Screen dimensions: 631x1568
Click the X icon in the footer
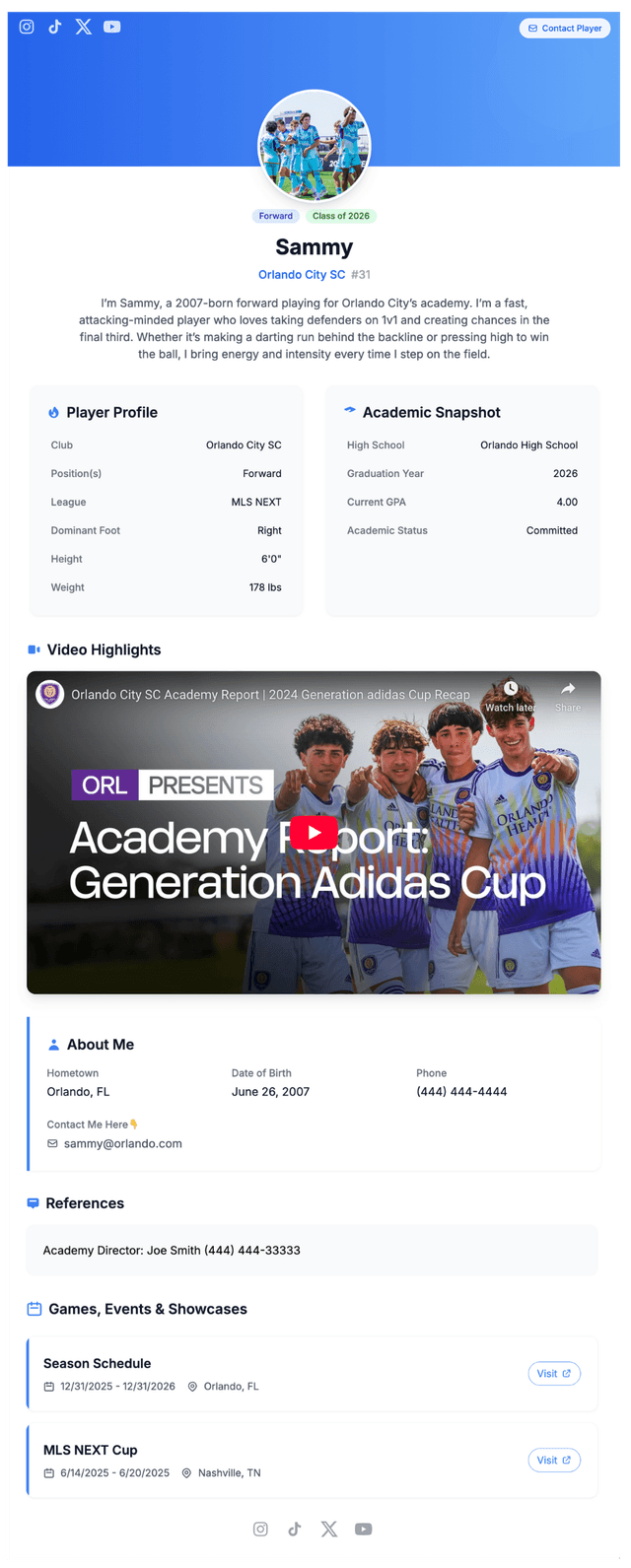329,1529
